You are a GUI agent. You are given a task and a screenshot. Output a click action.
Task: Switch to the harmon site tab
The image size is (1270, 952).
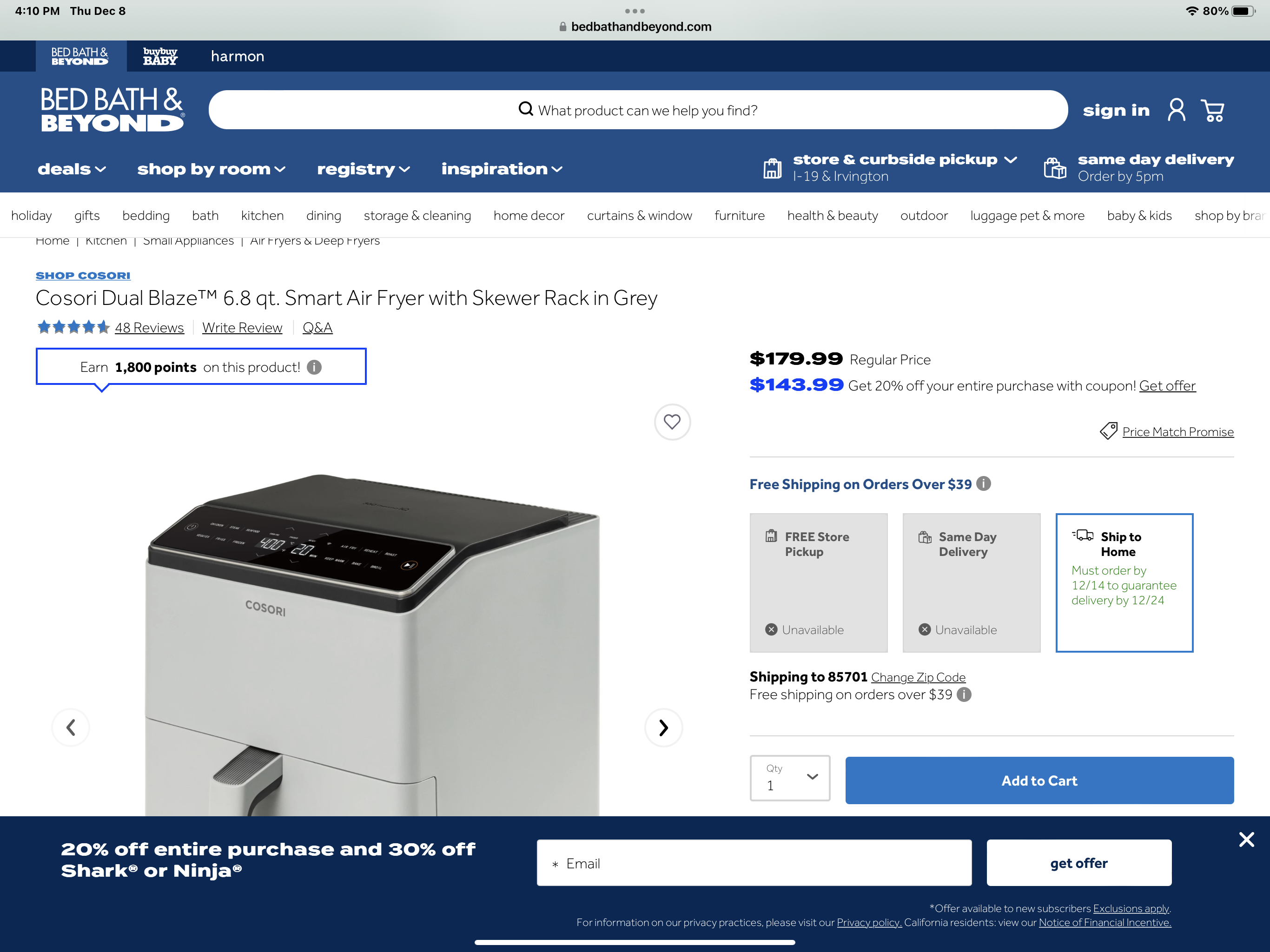point(237,56)
